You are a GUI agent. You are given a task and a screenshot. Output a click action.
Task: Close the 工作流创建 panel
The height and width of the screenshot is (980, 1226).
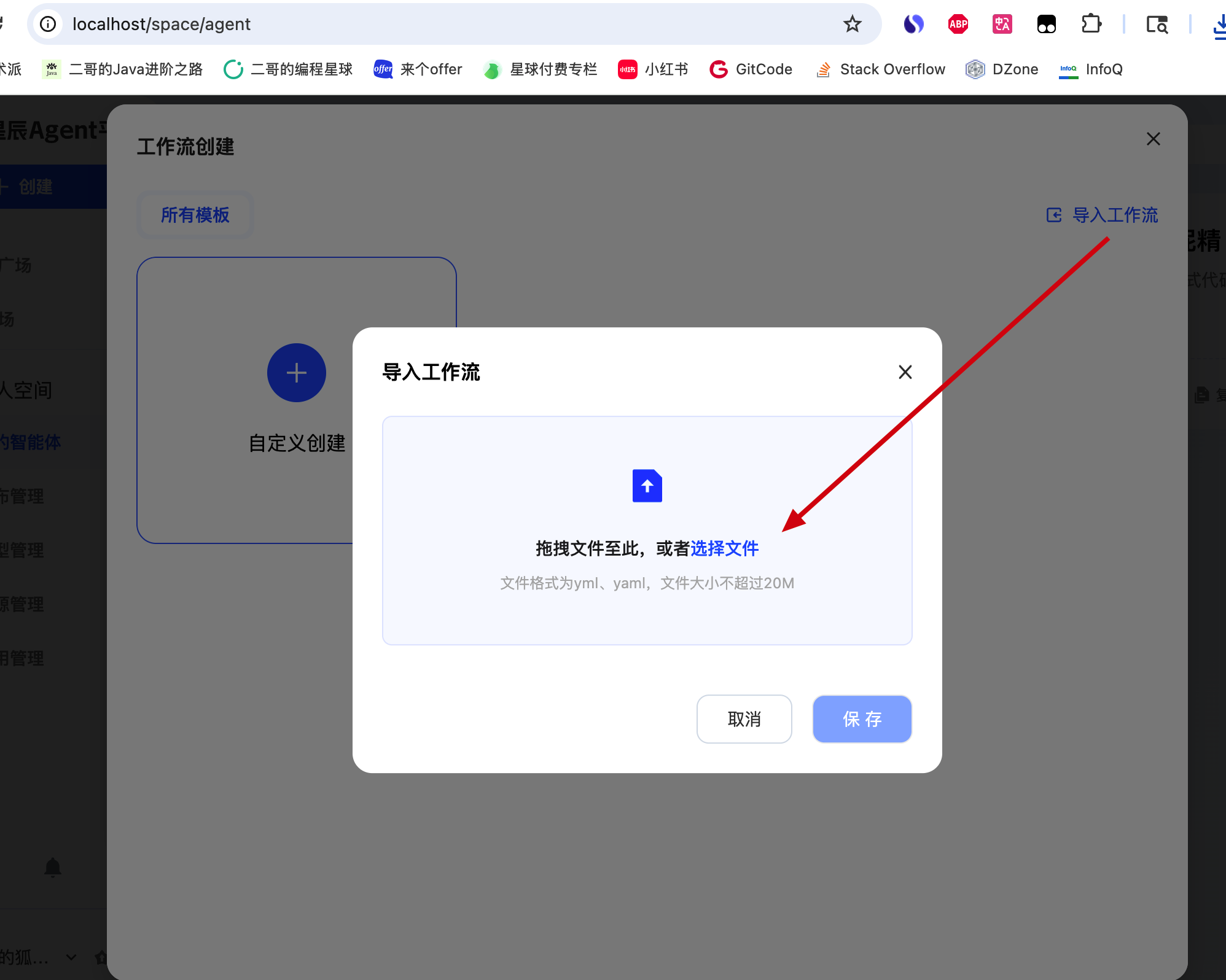point(1153,139)
